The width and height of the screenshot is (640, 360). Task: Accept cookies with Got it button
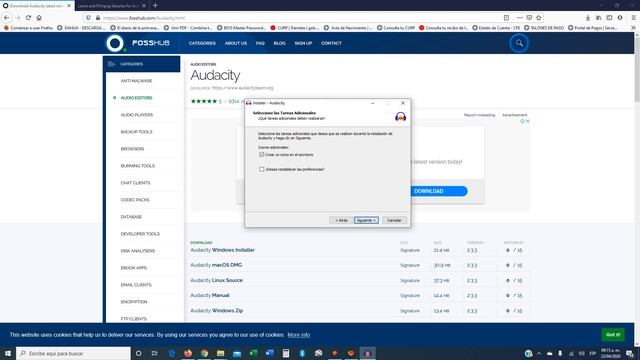click(613, 335)
